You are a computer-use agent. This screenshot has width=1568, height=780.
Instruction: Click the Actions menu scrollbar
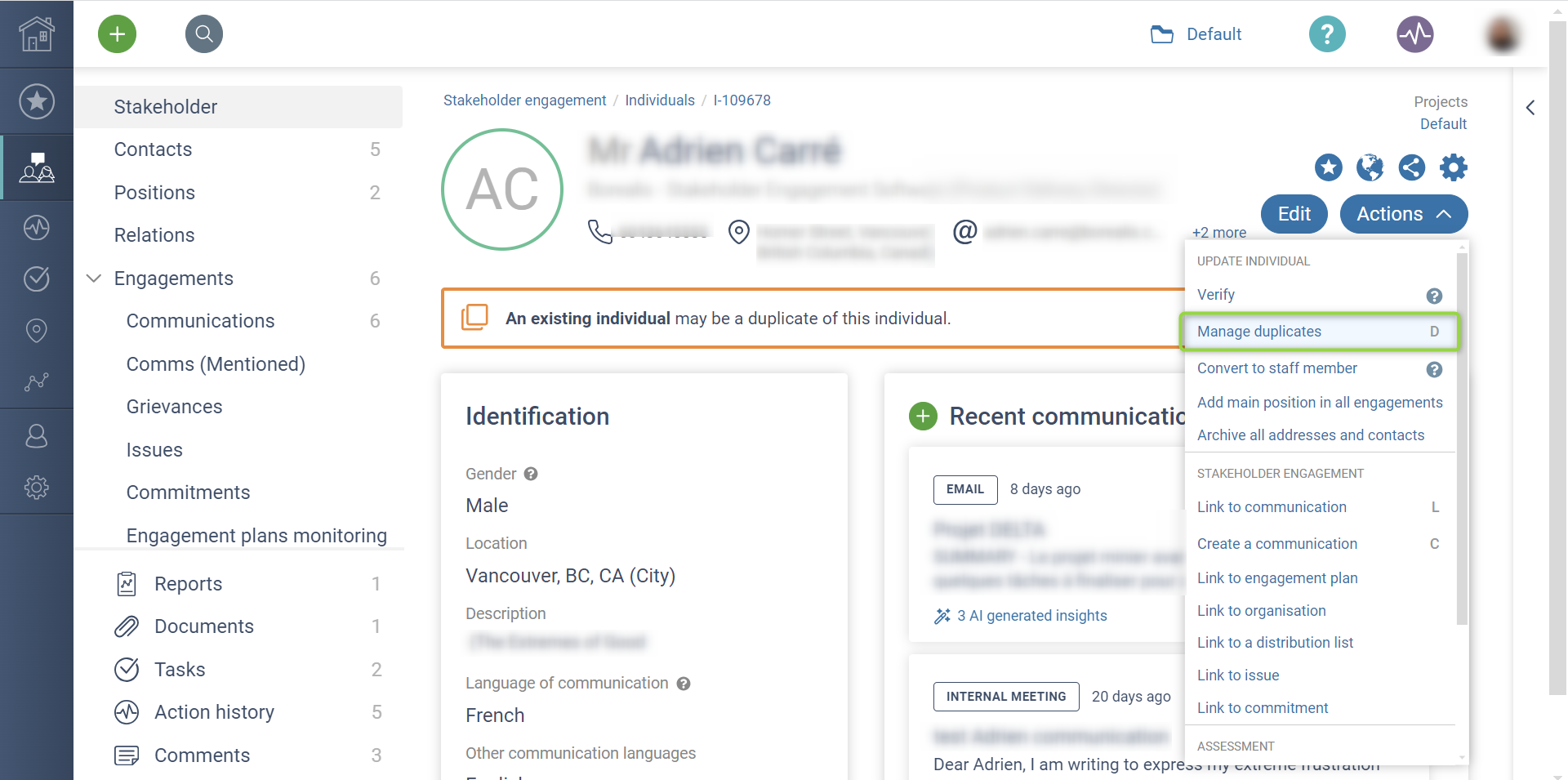(x=1462, y=439)
